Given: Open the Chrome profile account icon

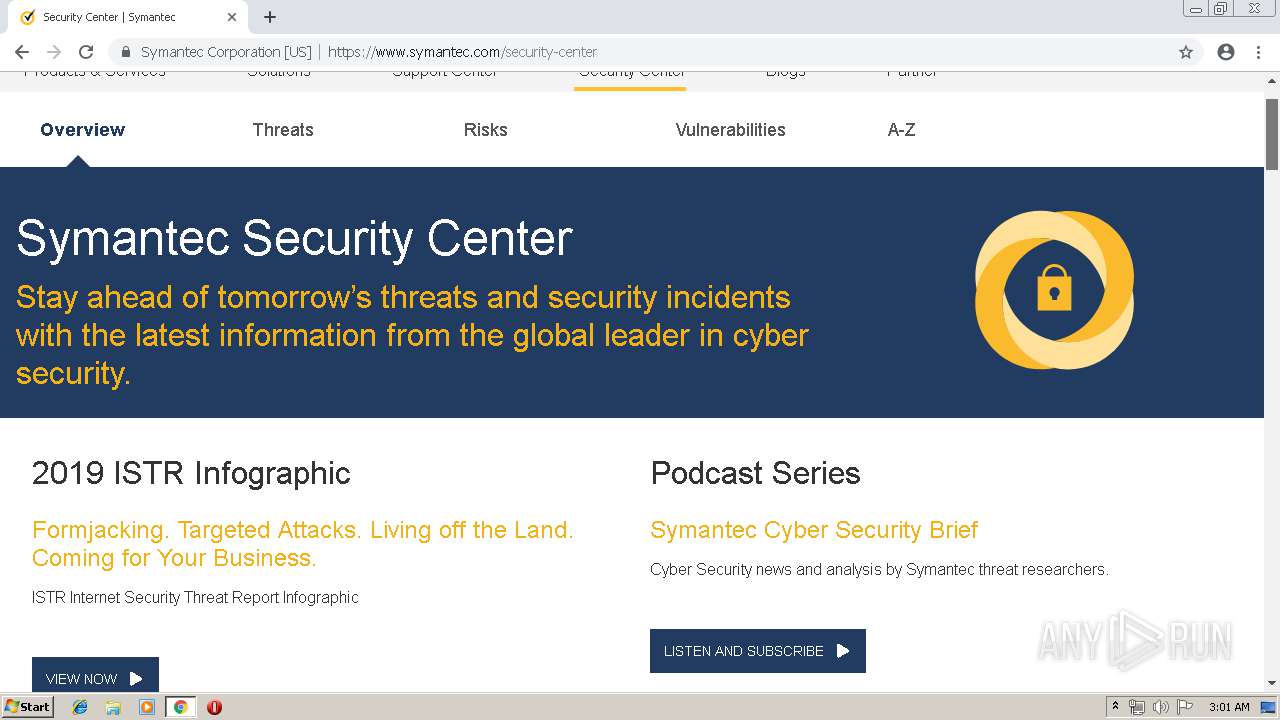Looking at the screenshot, I should tap(1226, 52).
